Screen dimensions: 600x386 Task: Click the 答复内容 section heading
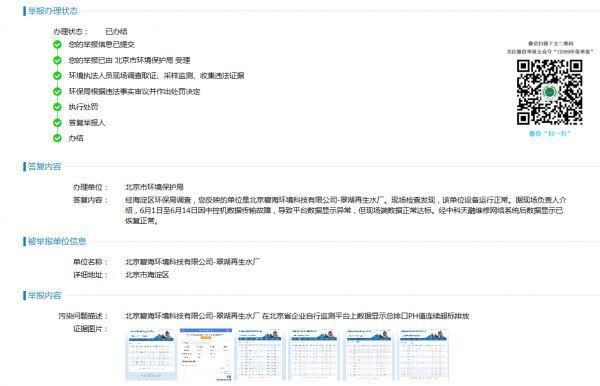point(44,166)
